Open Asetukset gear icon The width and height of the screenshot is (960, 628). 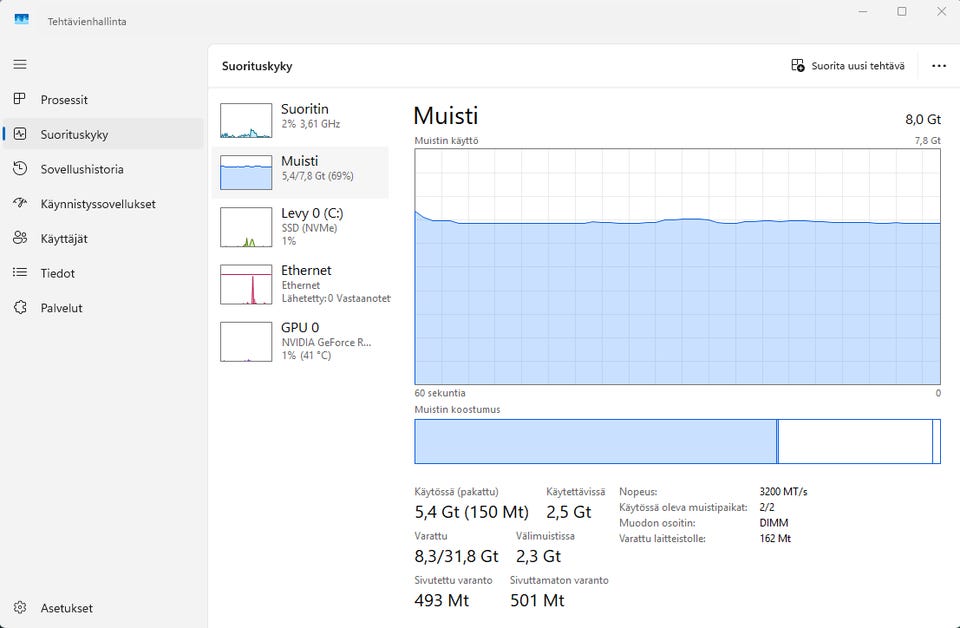20,608
